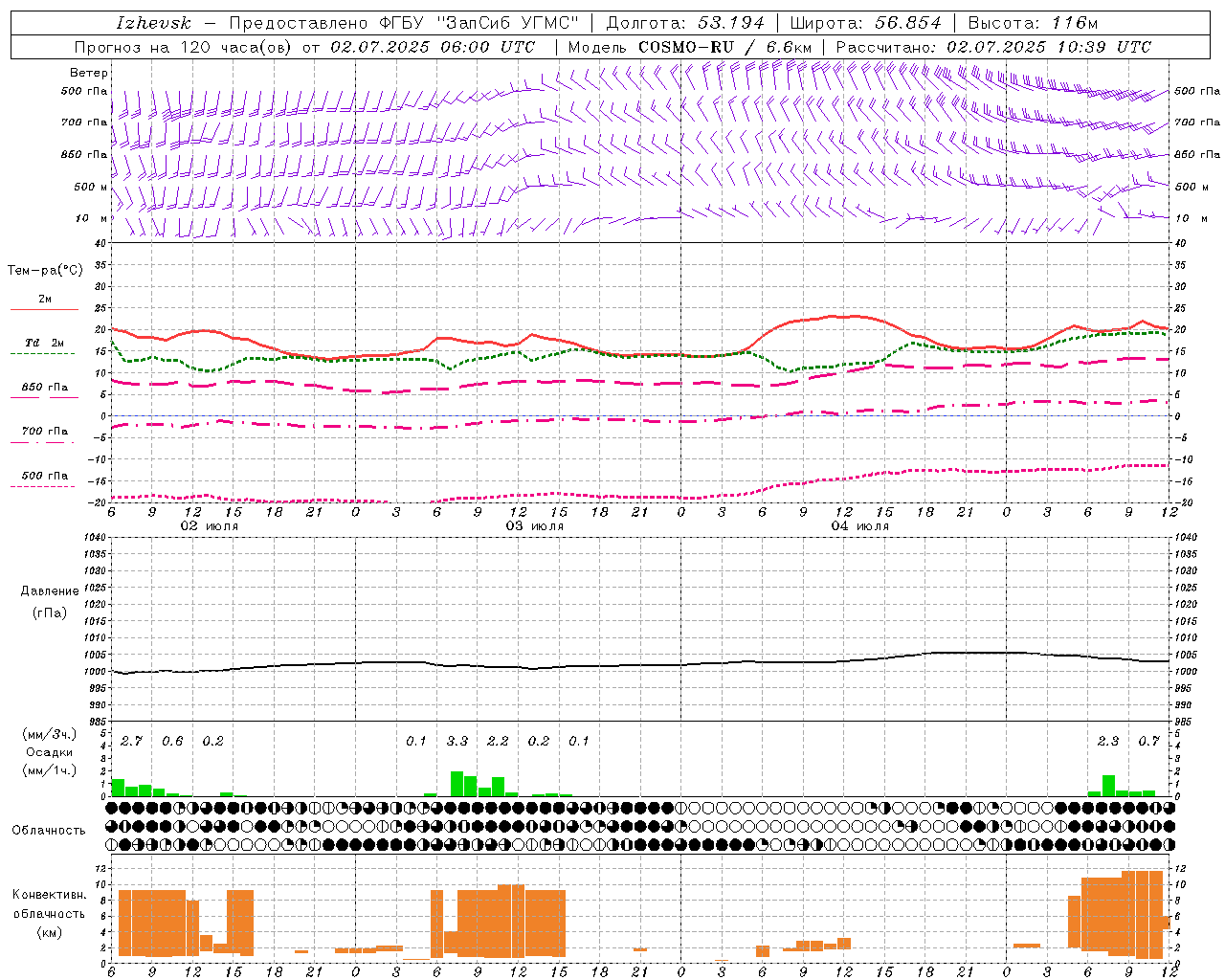Click the black pressure curve line
Image resolution: width=1225 pixels, height=980 pixels.
641,665
